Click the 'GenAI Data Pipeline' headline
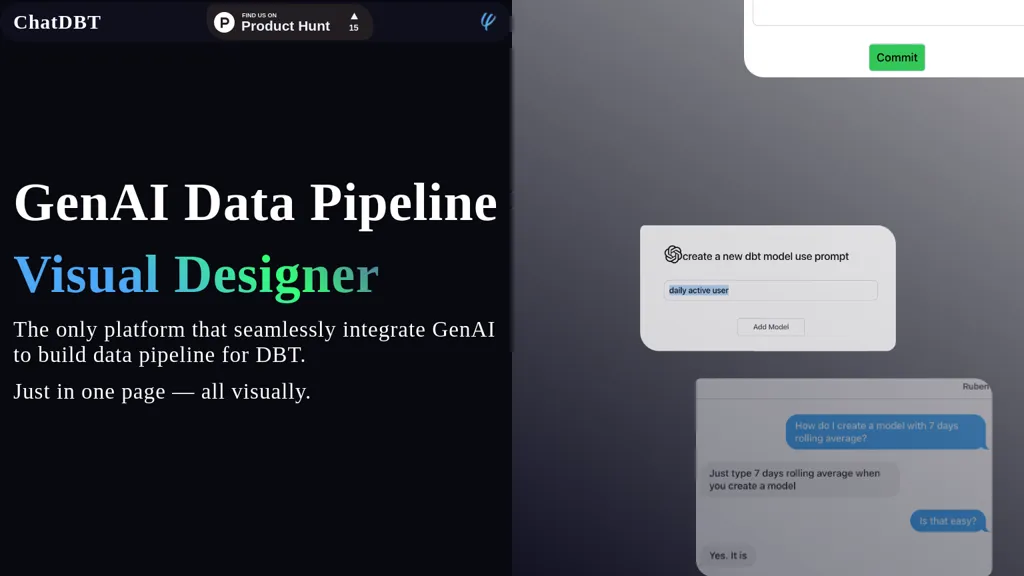The width and height of the screenshot is (1024, 576). point(255,202)
